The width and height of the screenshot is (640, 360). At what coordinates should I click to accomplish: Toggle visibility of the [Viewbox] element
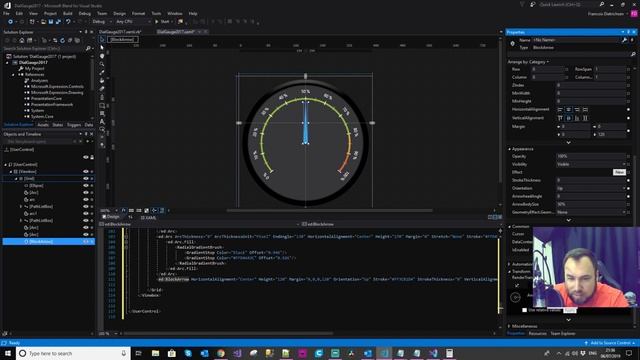(86, 172)
